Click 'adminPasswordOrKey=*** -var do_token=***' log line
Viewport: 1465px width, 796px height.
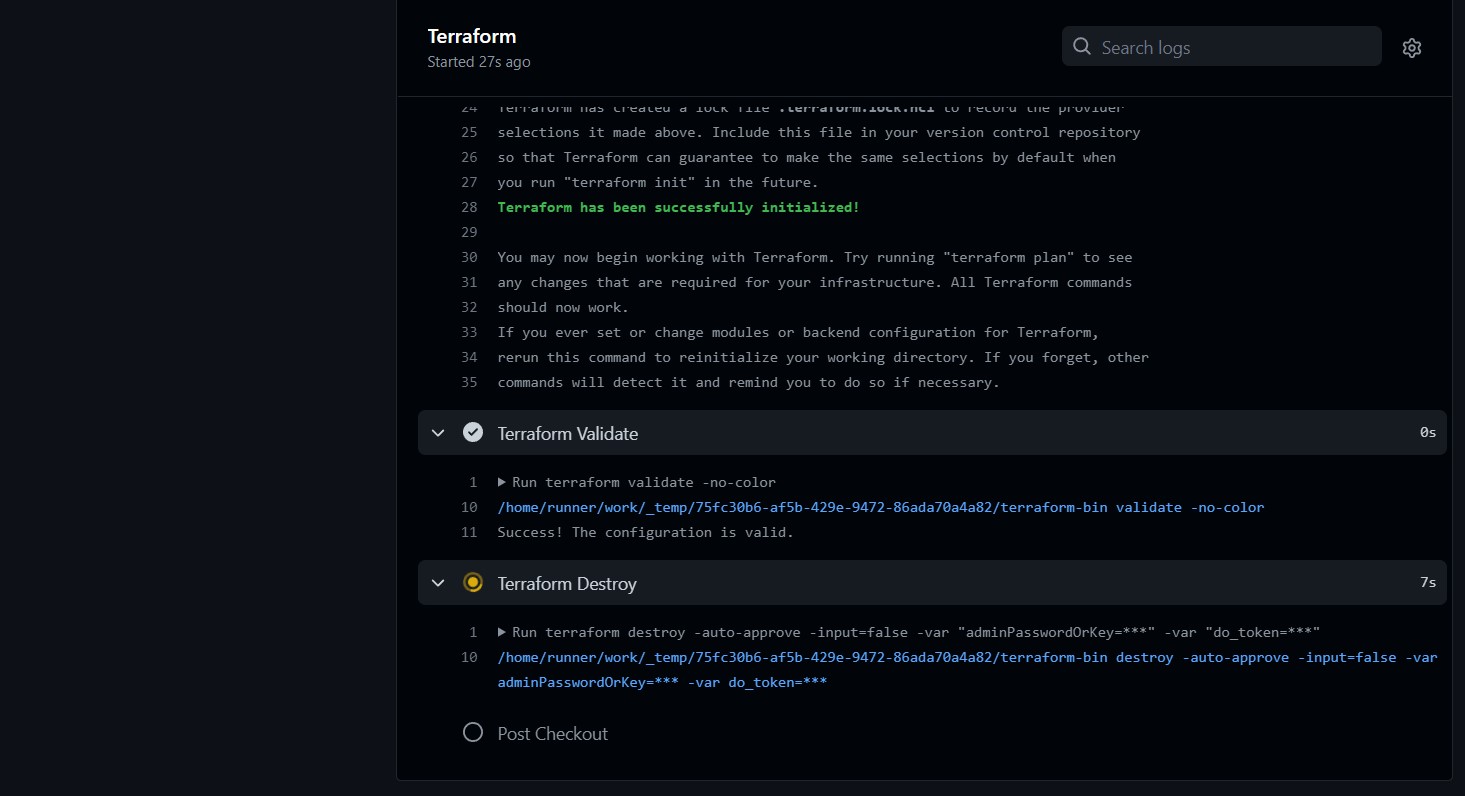pyautogui.click(x=662, y=682)
